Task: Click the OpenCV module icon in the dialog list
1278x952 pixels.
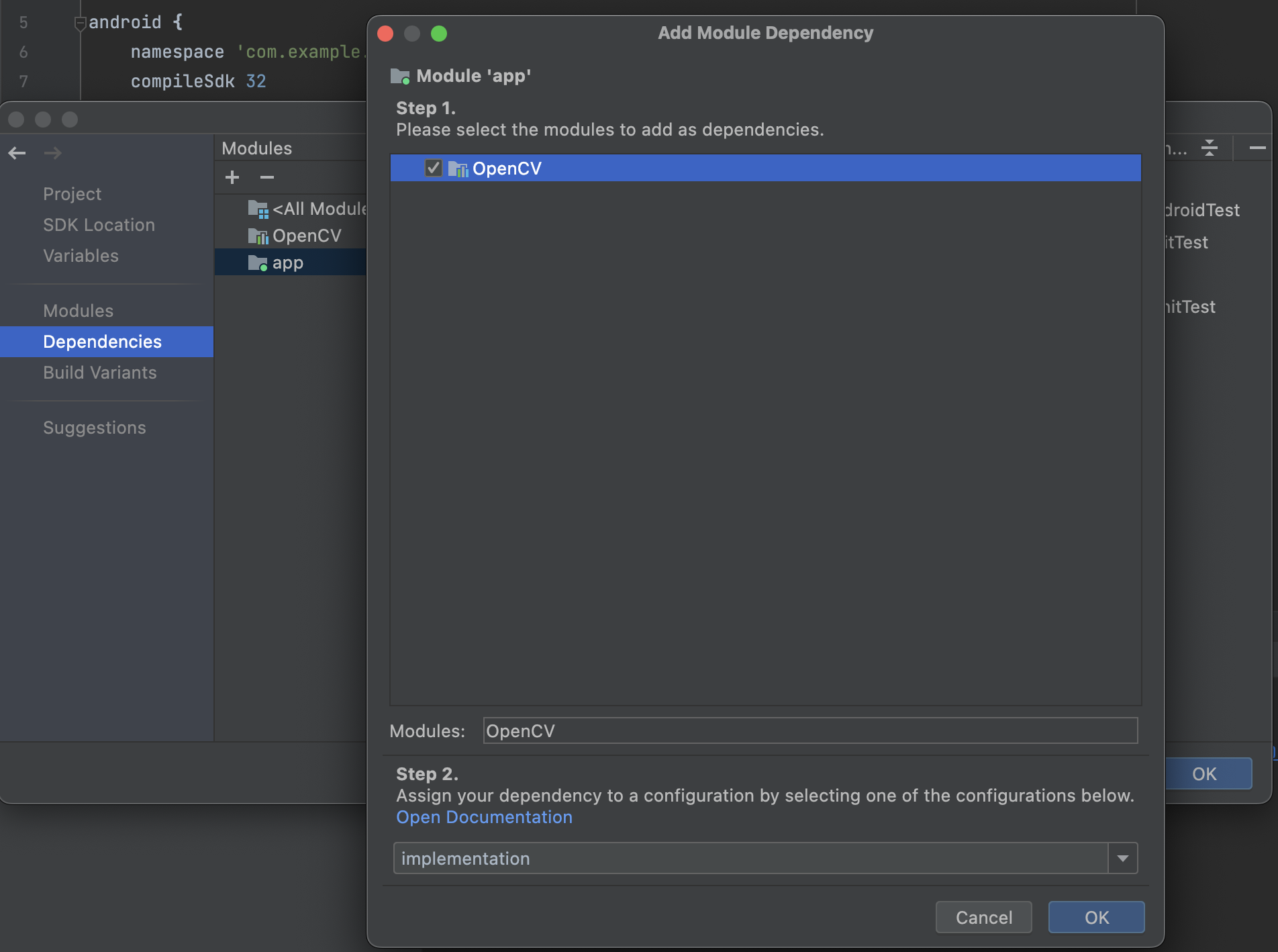Action: pyautogui.click(x=458, y=169)
